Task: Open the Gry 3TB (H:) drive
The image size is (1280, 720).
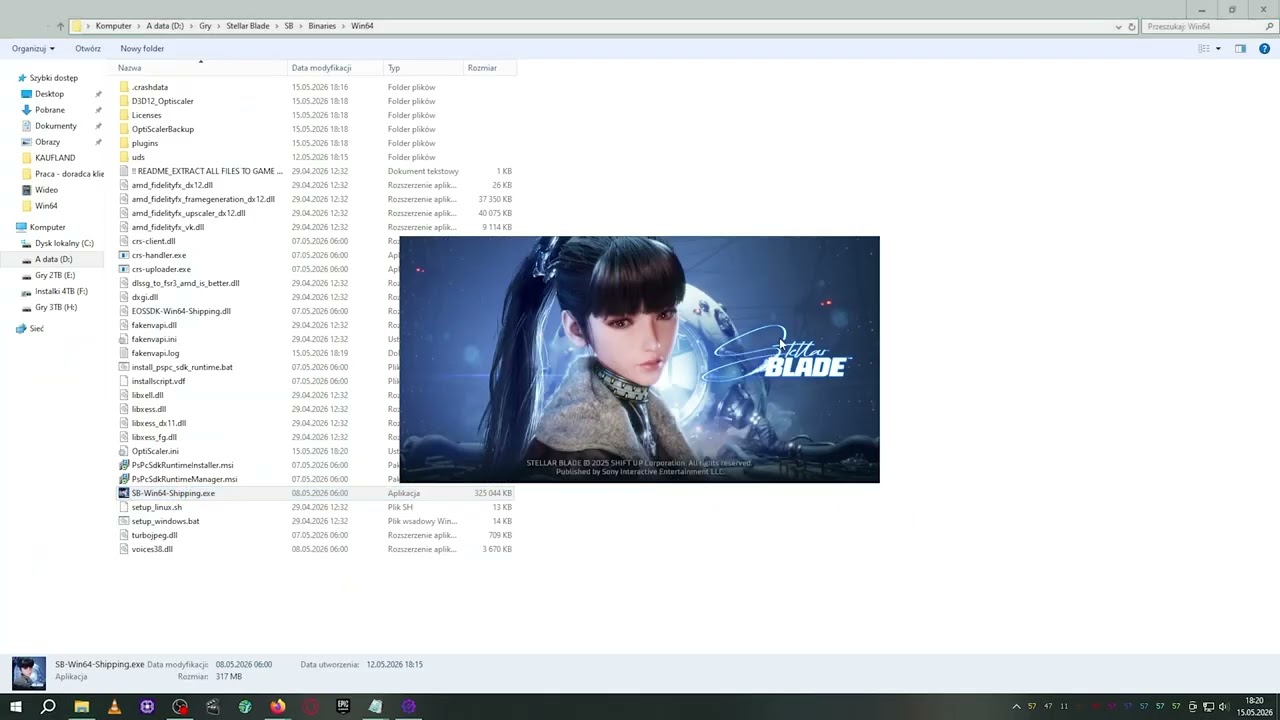Action: (x=55, y=307)
